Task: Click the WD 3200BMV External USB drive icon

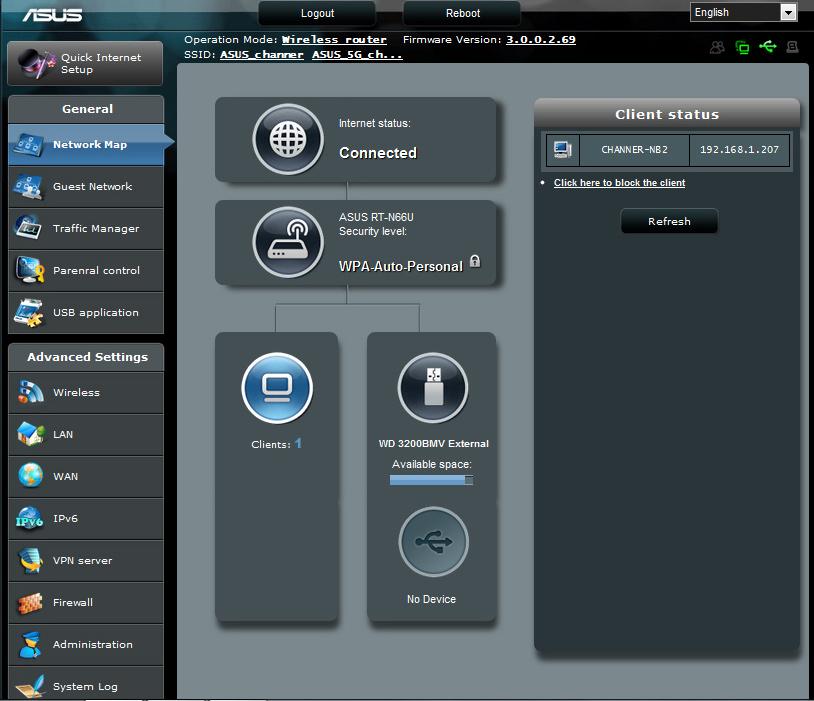Action: [433, 388]
